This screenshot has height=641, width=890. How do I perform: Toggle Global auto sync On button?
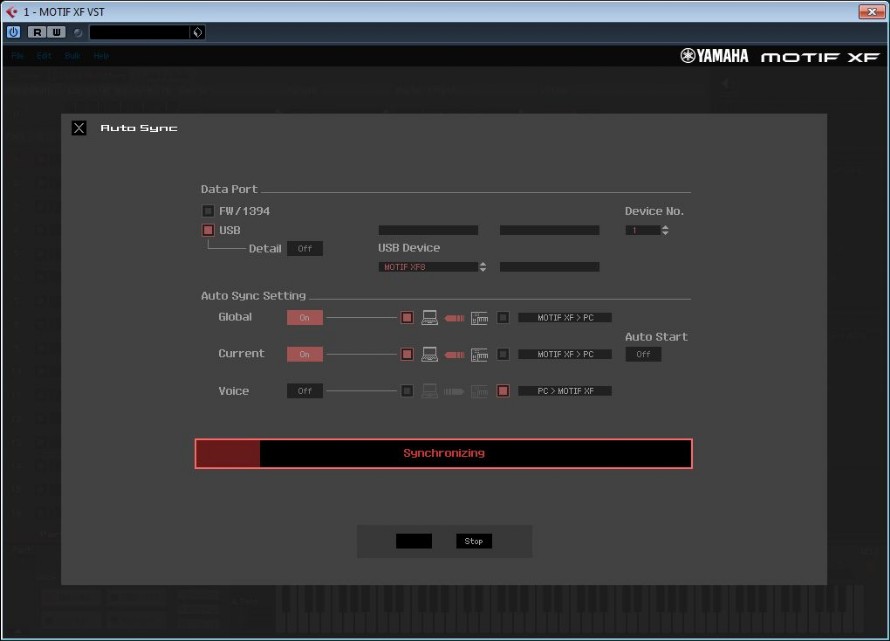(x=304, y=318)
